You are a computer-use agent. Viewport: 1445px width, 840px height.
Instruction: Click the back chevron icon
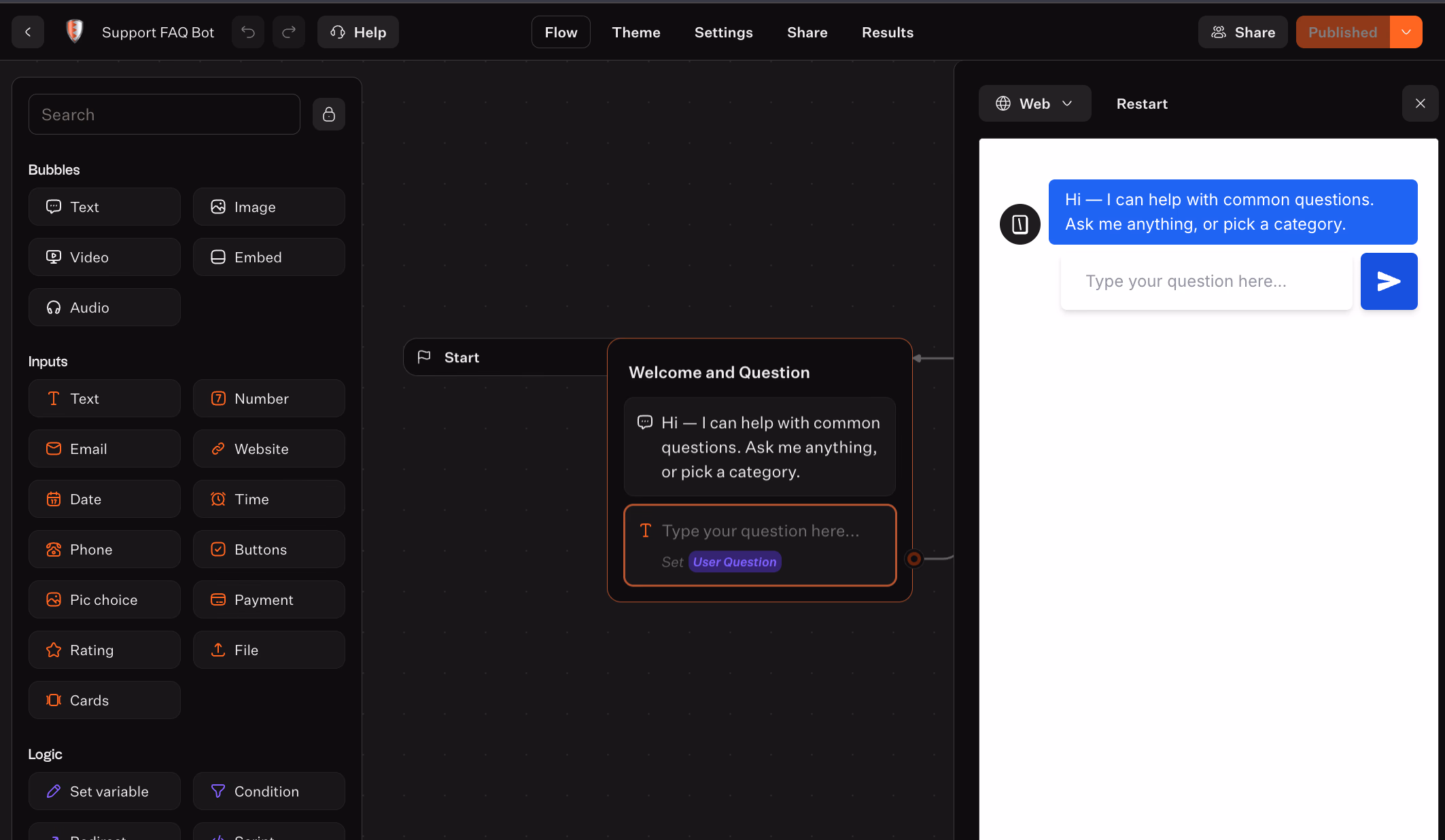click(x=28, y=32)
